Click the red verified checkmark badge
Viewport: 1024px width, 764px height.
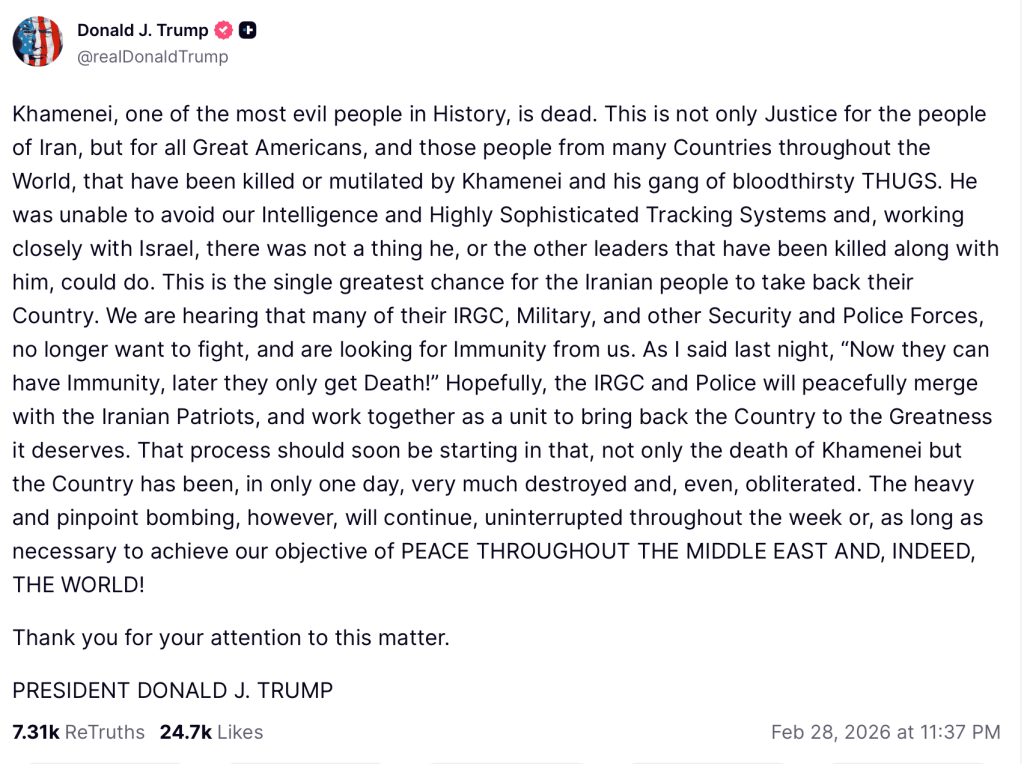pyautogui.click(x=224, y=30)
